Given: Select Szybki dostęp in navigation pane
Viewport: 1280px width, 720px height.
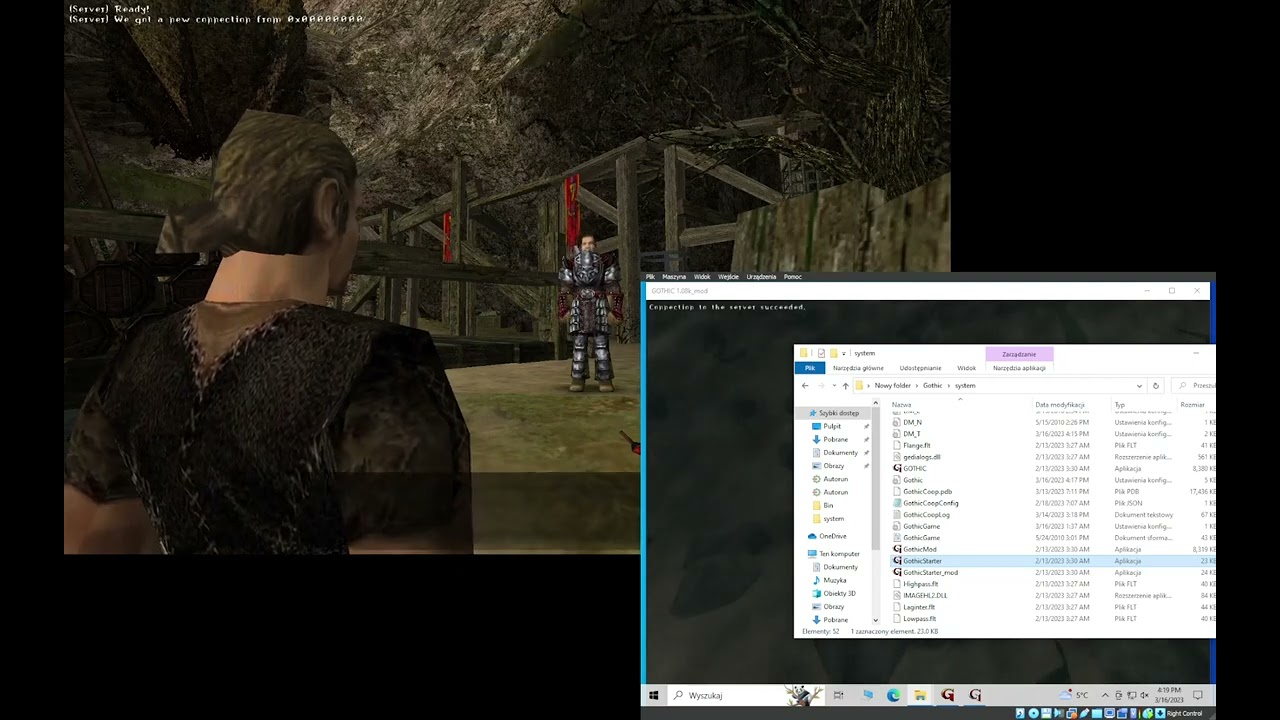Looking at the screenshot, I should (838, 413).
